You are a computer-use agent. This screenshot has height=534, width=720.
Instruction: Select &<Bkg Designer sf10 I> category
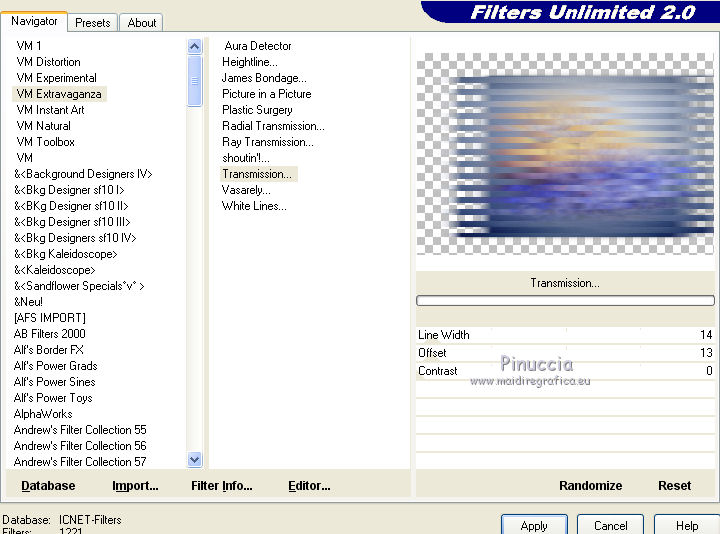pos(69,190)
